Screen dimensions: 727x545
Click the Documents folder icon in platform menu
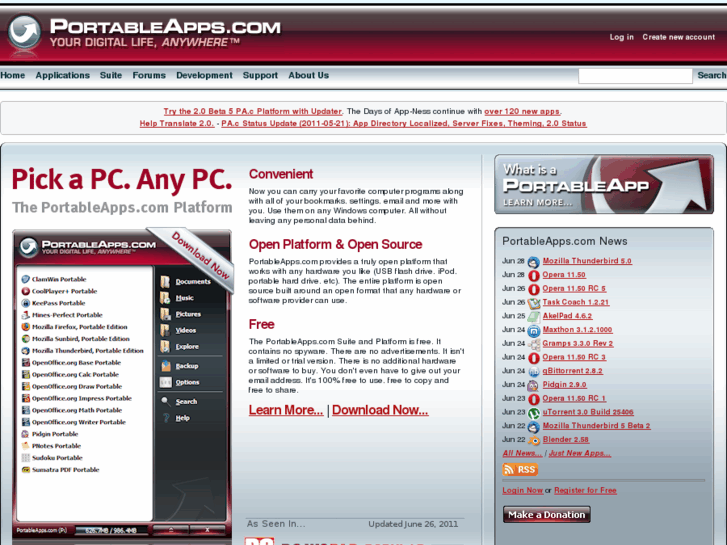(x=165, y=282)
